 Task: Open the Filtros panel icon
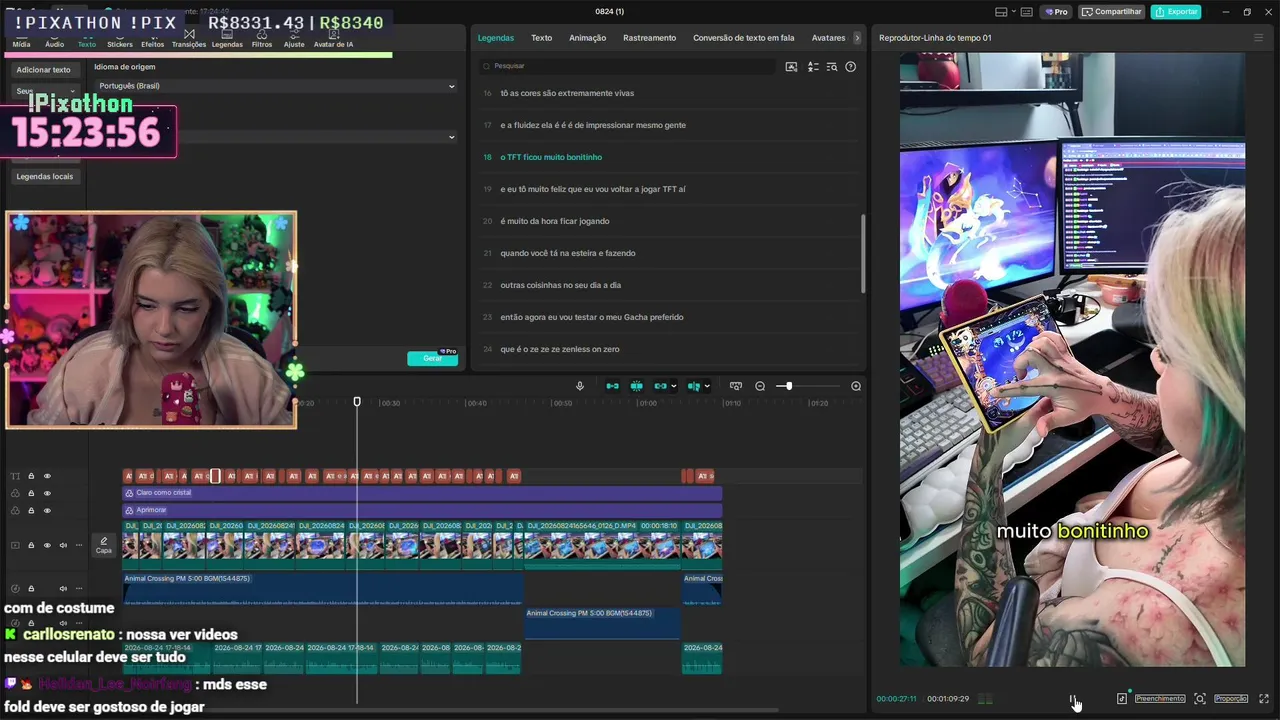coord(262,40)
